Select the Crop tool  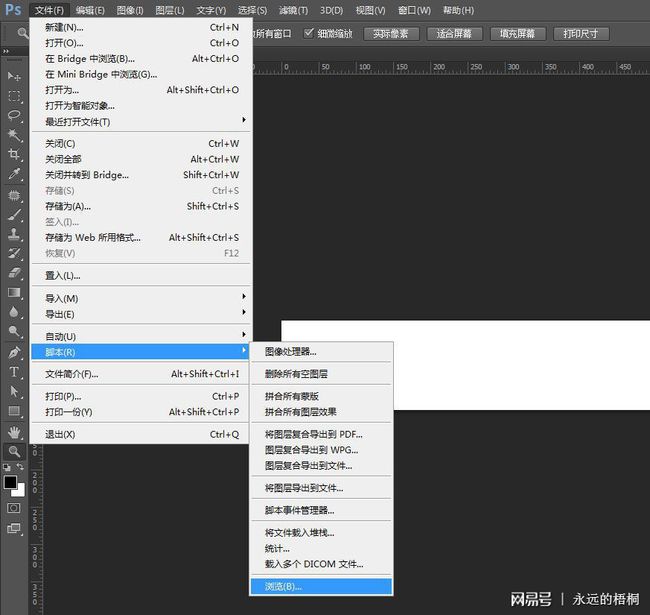click(14, 154)
